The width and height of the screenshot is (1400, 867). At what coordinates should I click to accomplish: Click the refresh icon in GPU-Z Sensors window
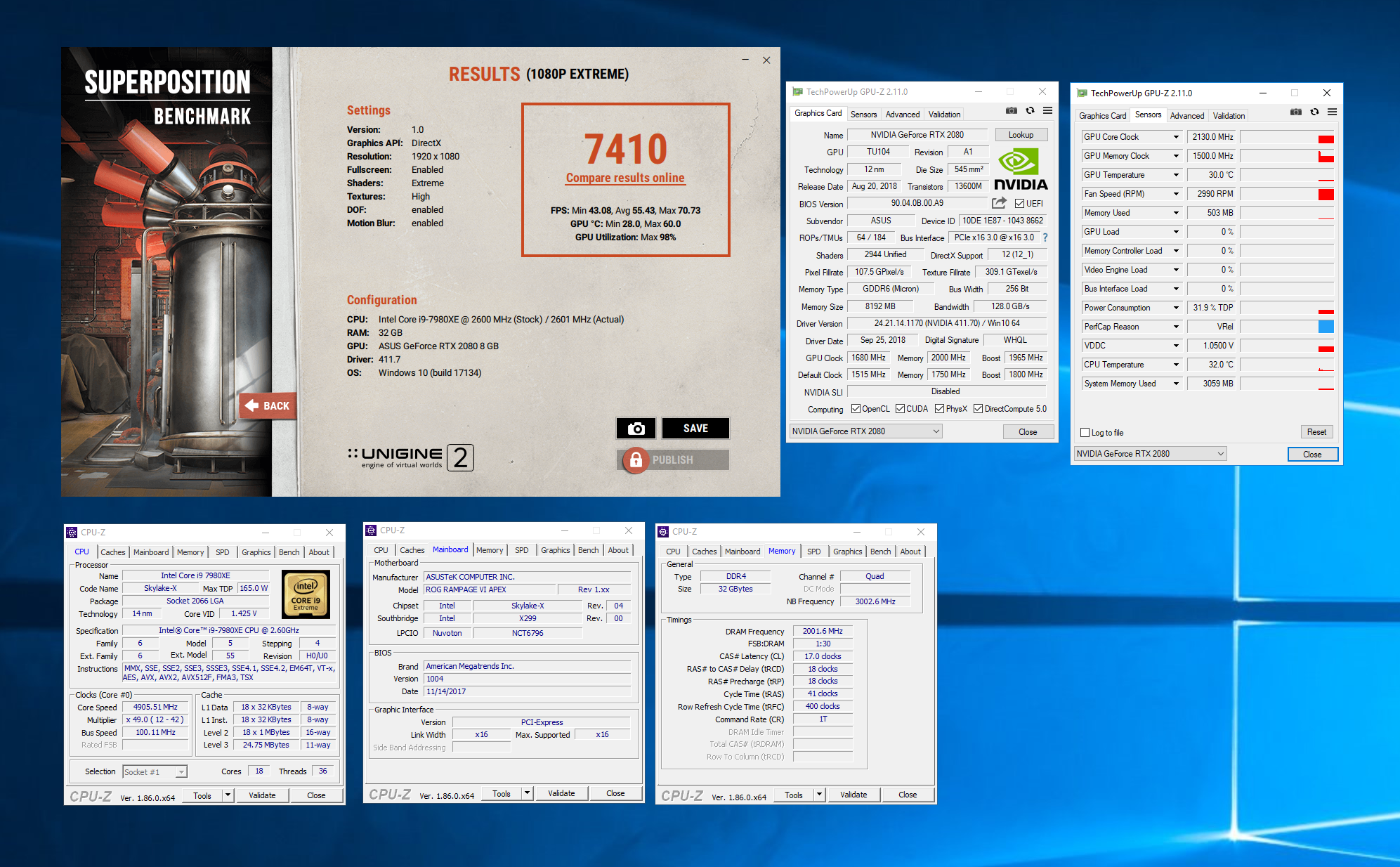pyautogui.click(x=1314, y=112)
